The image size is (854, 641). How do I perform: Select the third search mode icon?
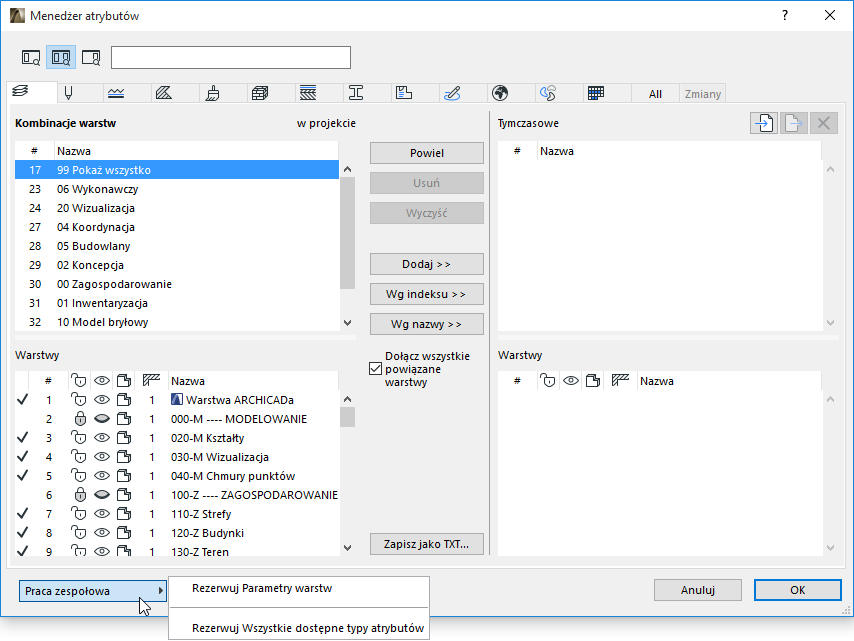(91, 58)
